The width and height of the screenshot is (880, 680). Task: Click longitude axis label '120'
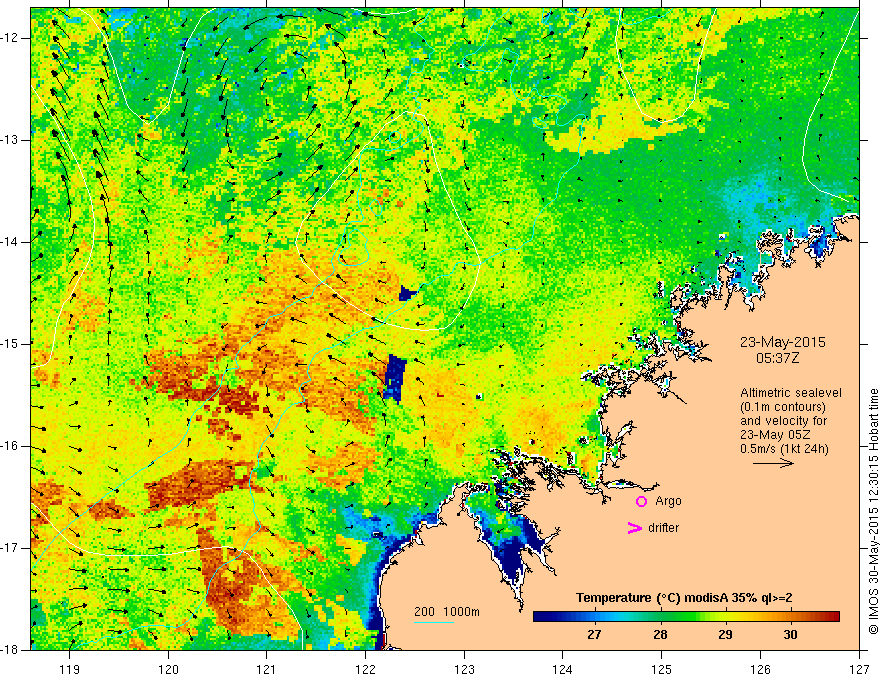coord(168,669)
